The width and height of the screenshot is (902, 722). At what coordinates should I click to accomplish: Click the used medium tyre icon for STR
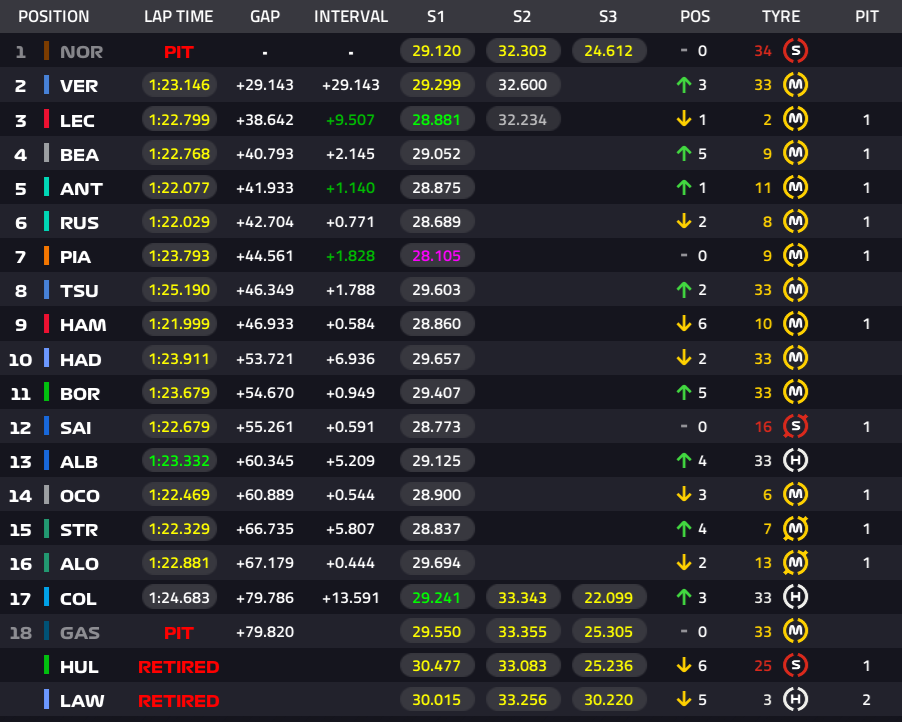click(x=796, y=528)
